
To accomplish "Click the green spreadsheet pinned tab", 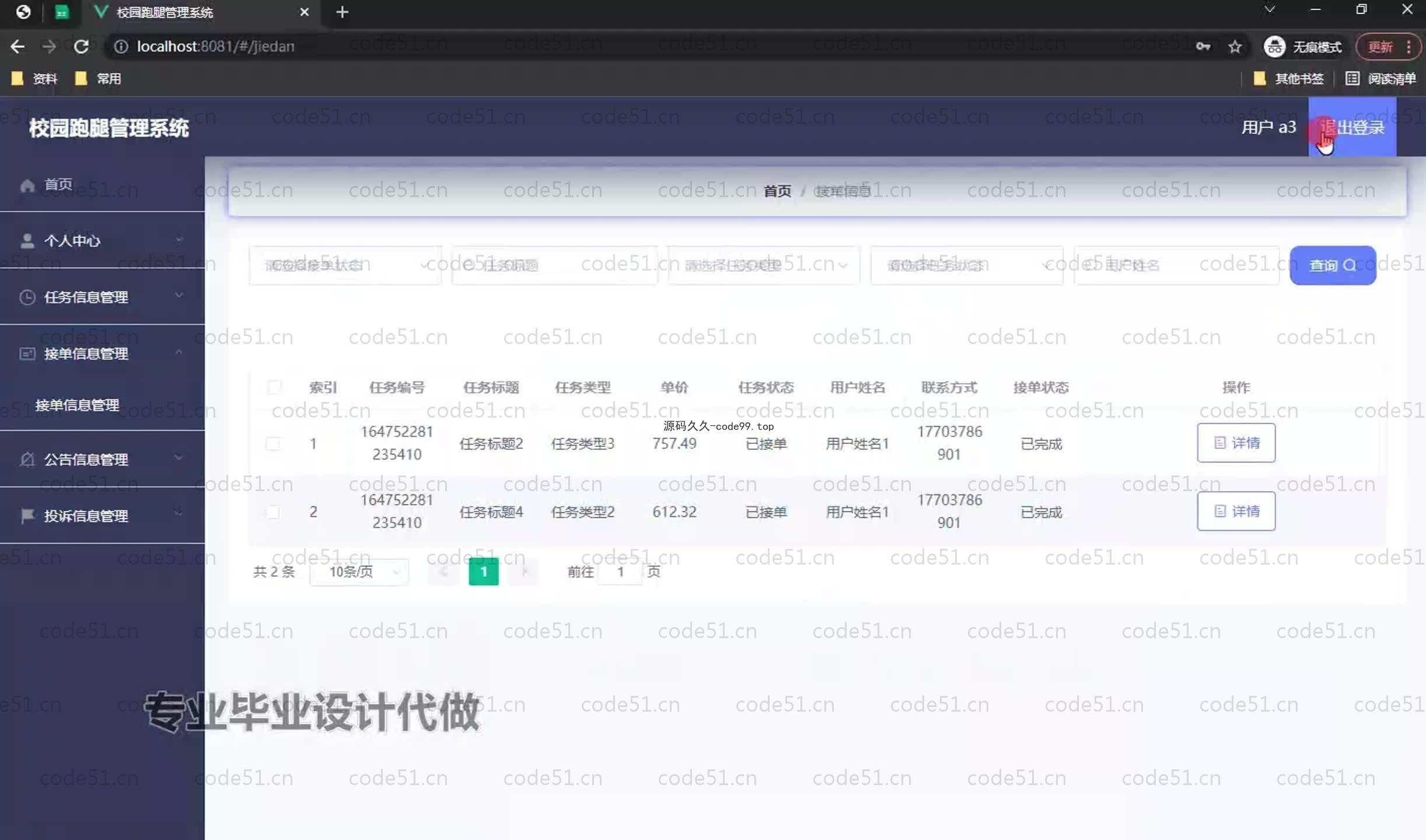I will pyautogui.click(x=61, y=12).
